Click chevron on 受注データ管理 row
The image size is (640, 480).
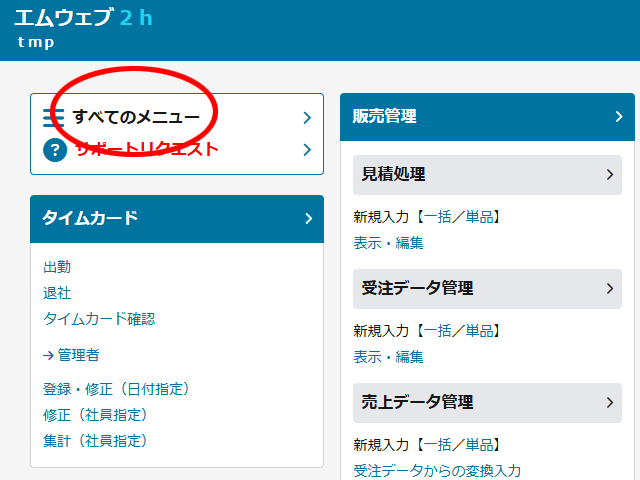(x=610, y=289)
